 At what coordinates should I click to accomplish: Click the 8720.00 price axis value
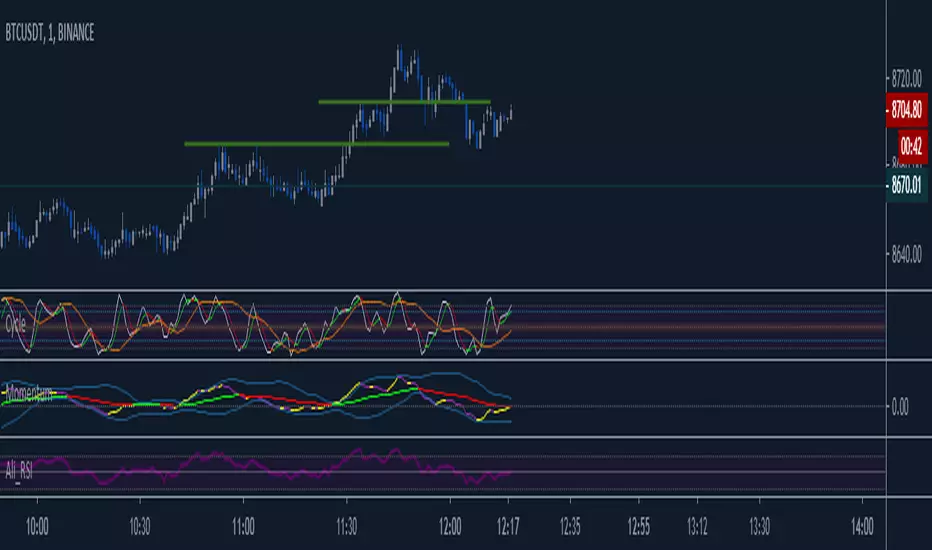point(906,78)
